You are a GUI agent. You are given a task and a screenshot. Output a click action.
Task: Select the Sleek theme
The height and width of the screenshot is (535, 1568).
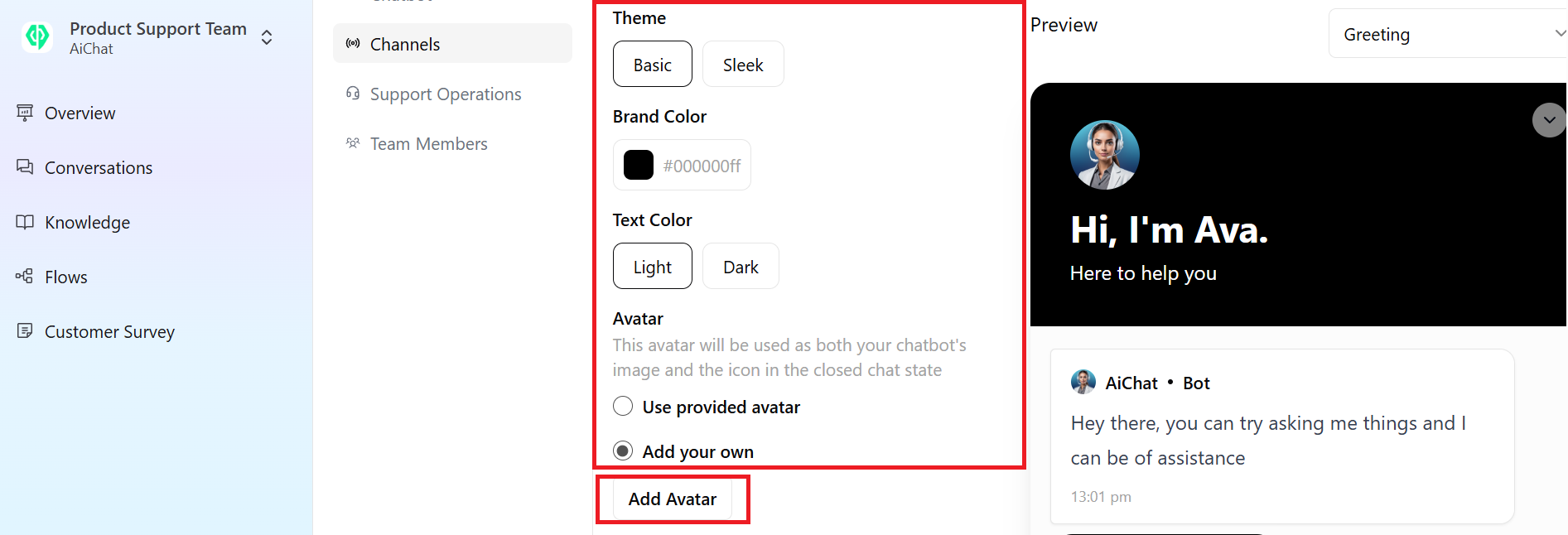(742, 64)
